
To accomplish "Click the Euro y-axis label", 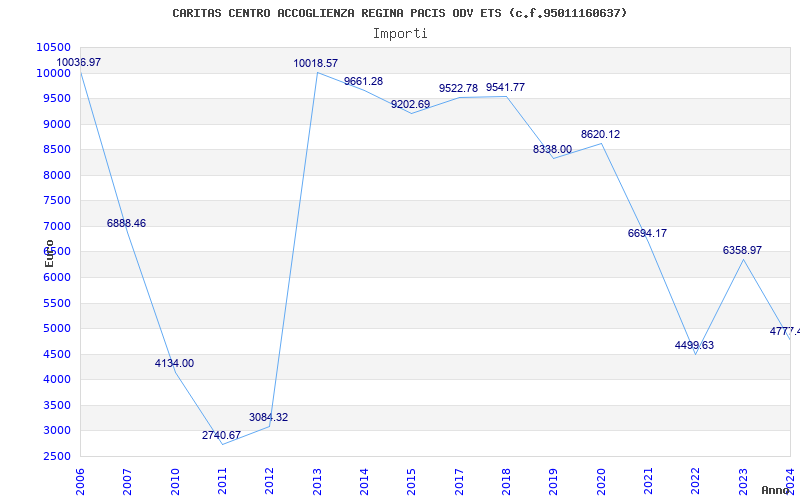I will [x=49, y=254].
